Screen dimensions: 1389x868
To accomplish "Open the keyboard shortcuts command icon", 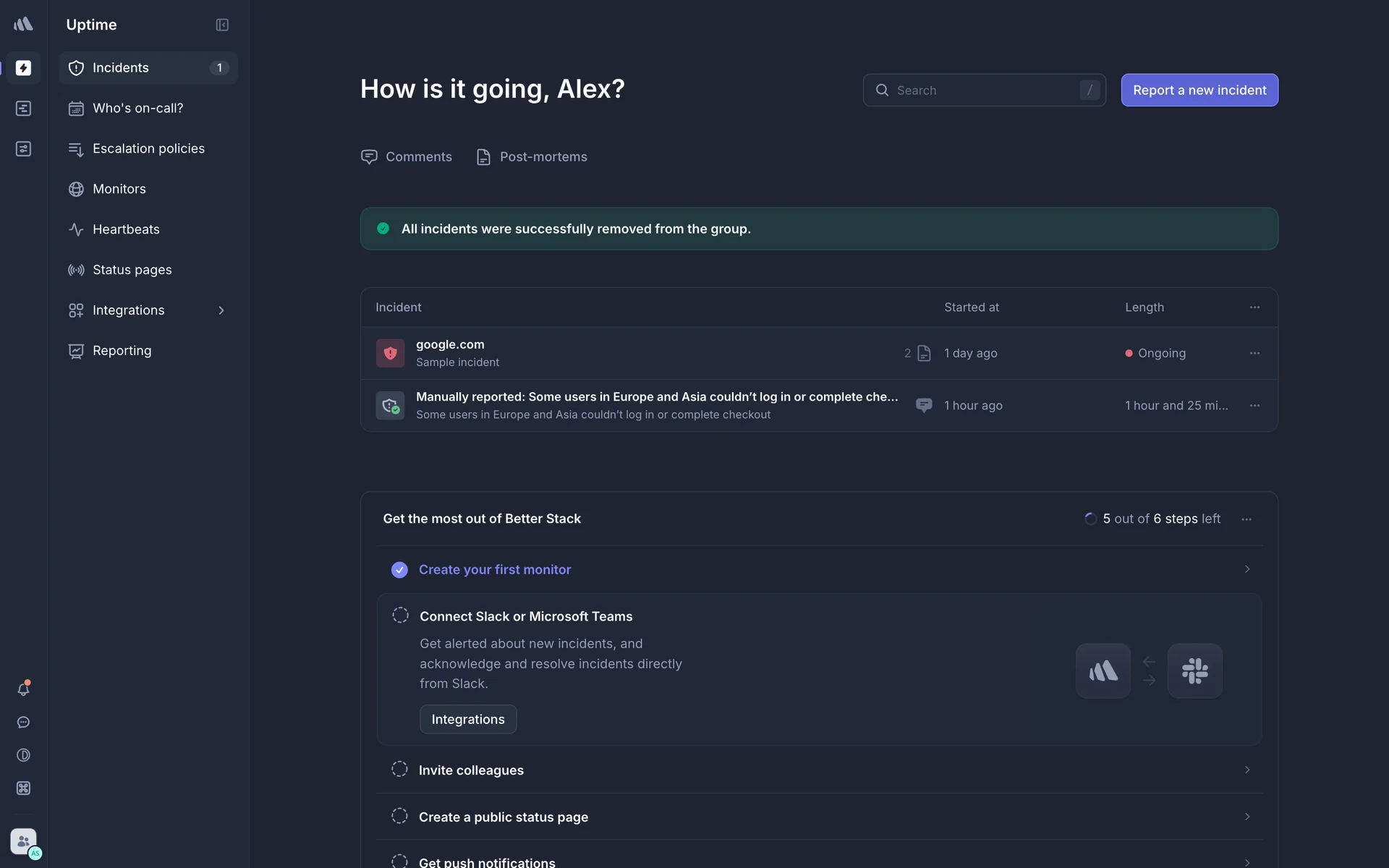I will pyautogui.click(x=23, y=788).
